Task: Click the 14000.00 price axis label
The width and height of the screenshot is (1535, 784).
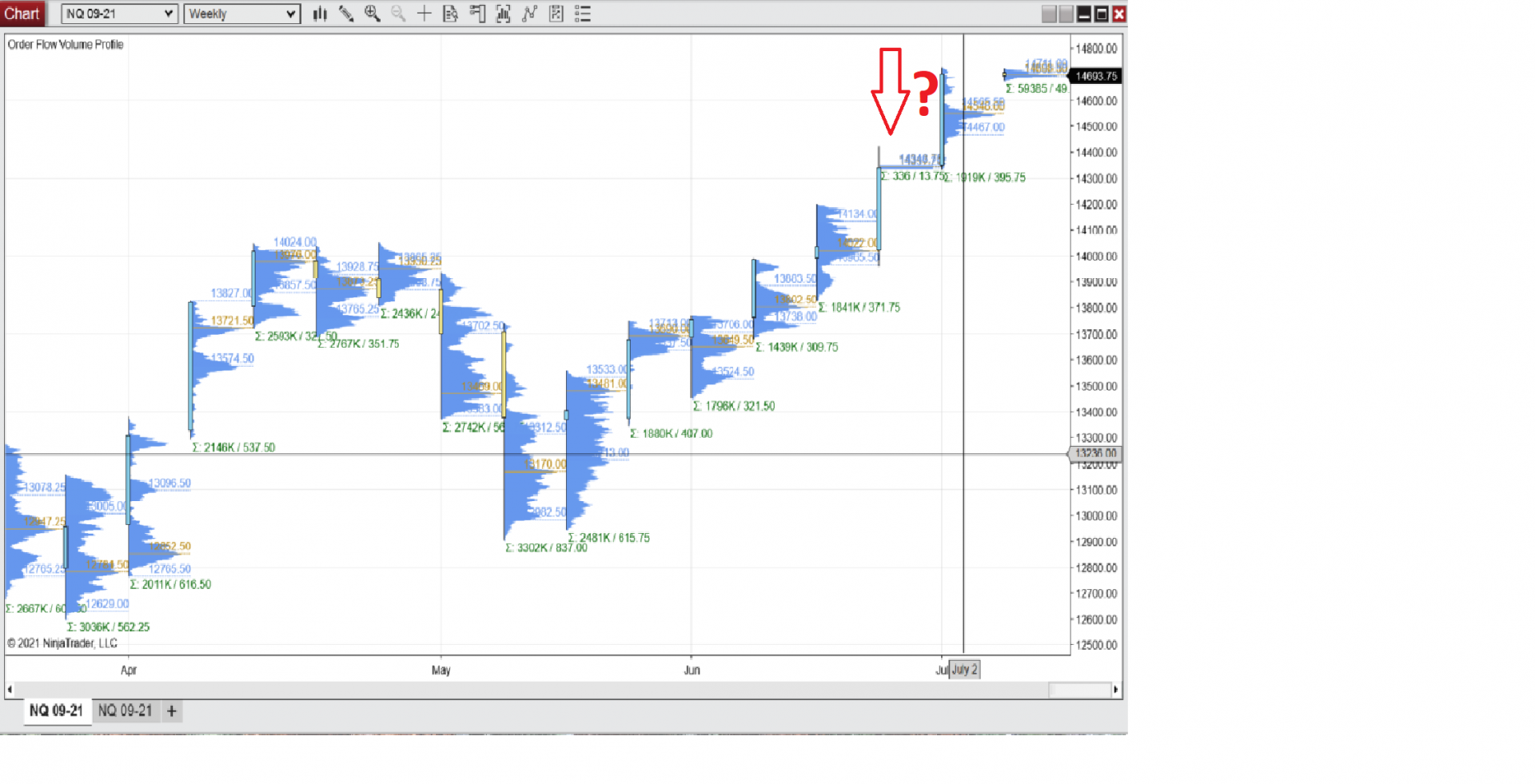Action: [1096, 257]
